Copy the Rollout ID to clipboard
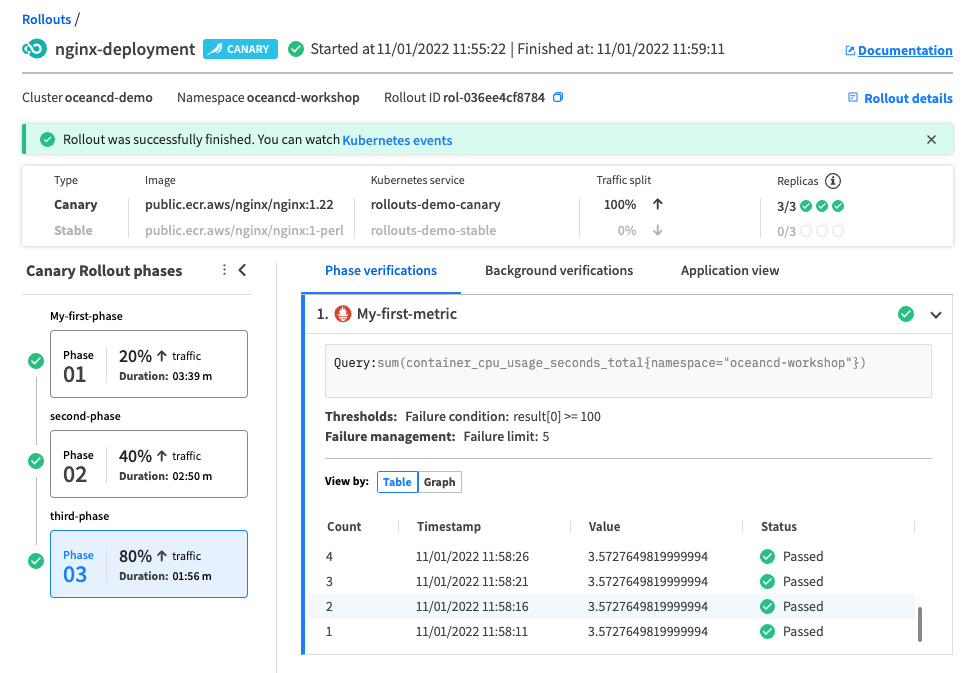966x673 pixels. pyautogui.click(x=558, y=97)
